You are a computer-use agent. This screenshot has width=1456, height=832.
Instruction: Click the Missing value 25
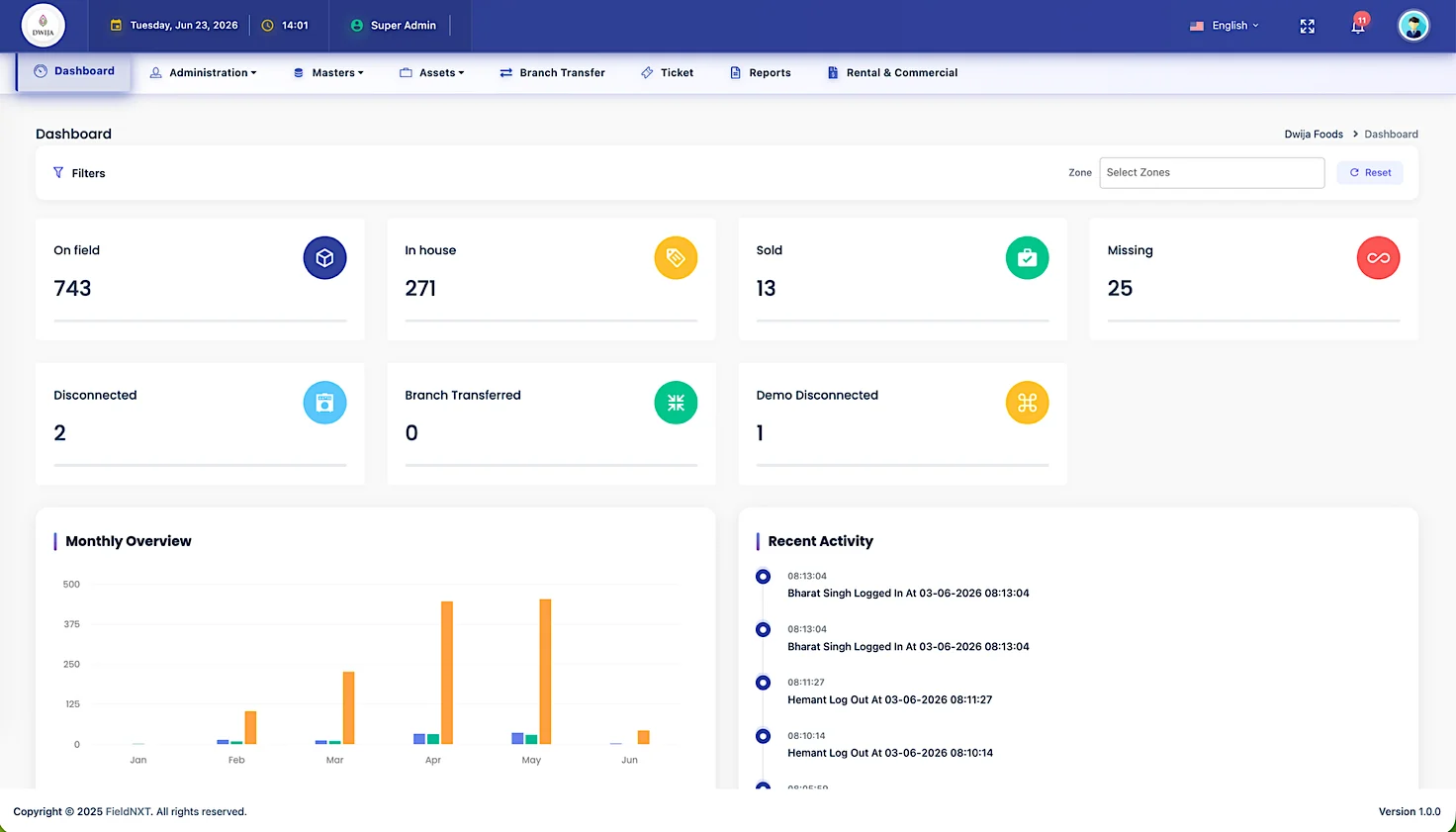coord(1120,288)
